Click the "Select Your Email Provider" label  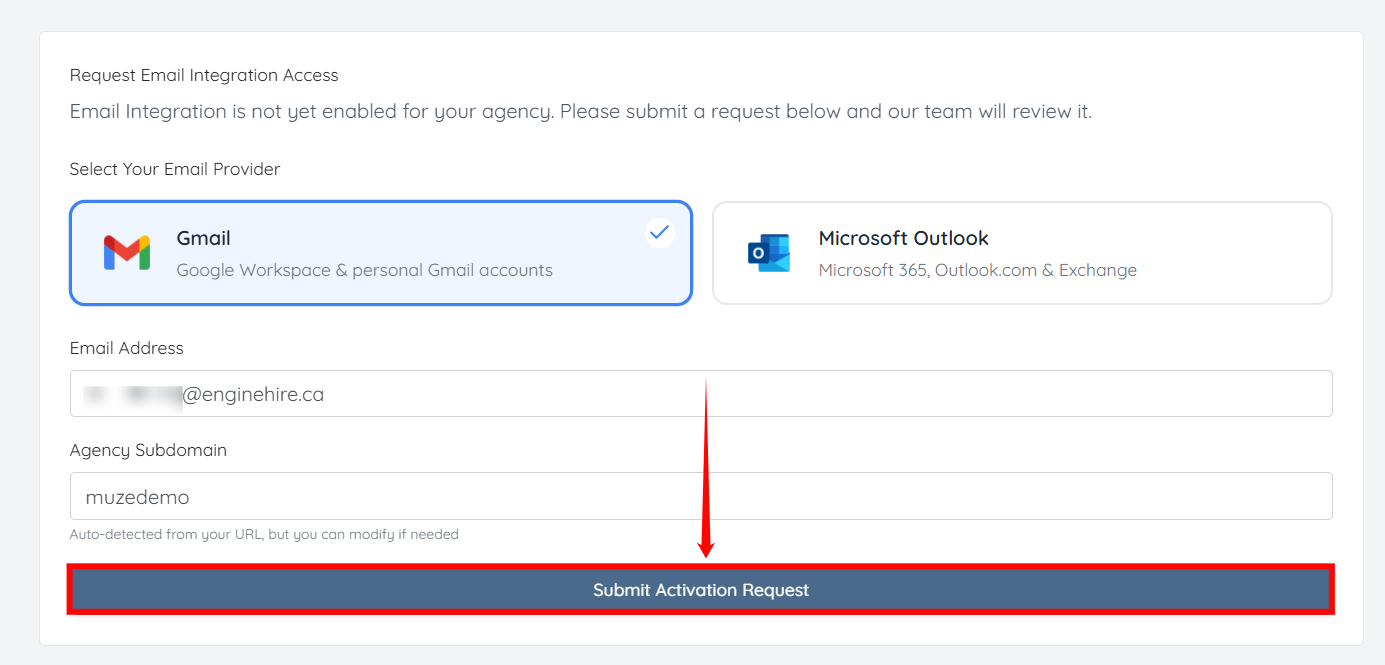pos(175,169)
